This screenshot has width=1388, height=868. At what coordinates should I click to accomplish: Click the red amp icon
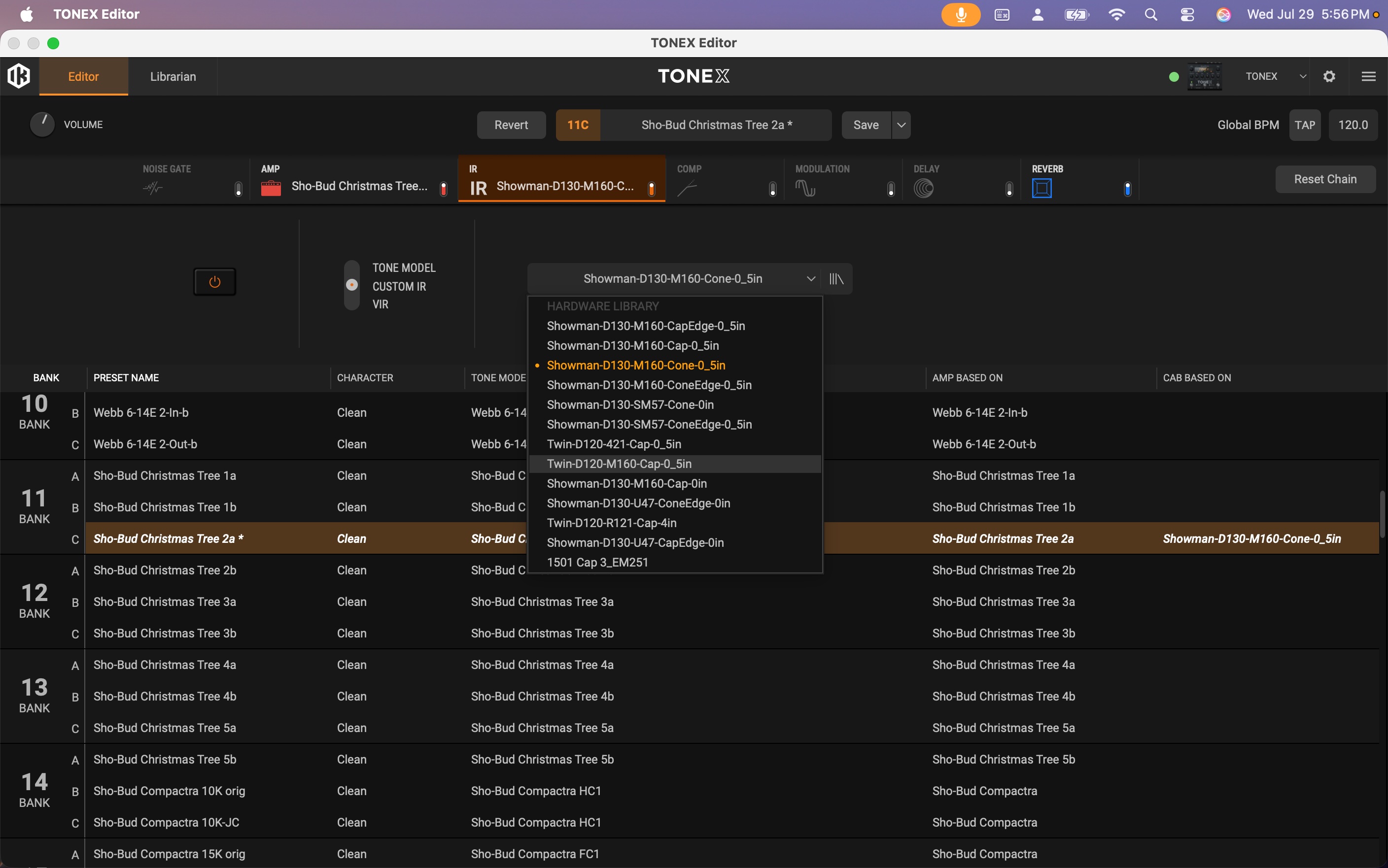coord(271,188)
